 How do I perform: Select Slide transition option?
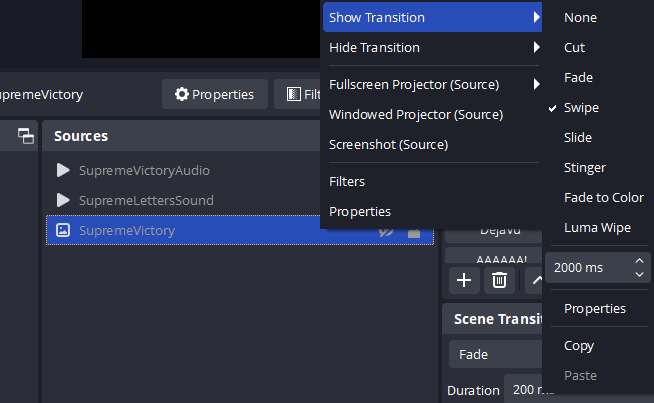point(598,138)
